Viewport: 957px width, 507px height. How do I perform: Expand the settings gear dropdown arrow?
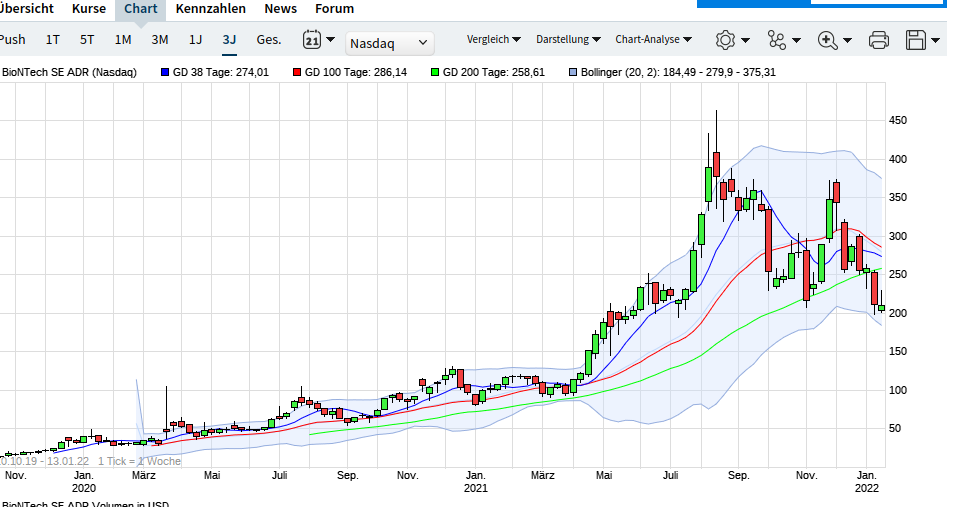click(x=745, y=41)
